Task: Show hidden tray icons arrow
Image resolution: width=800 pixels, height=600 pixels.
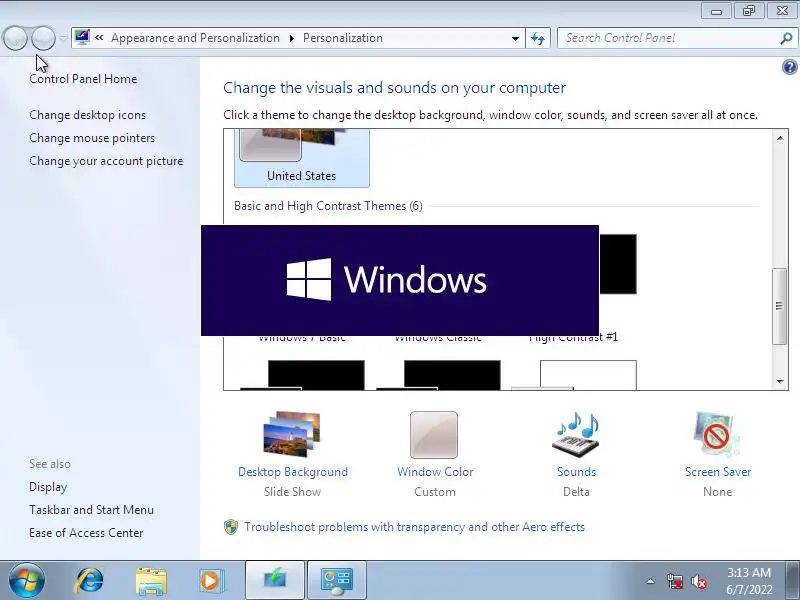Action: point(650,581)
